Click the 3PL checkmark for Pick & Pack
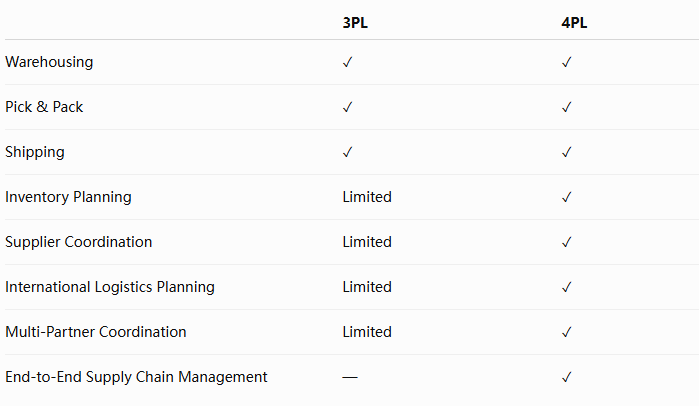This screenshot has width=699, height=406. tap(347, 107)
